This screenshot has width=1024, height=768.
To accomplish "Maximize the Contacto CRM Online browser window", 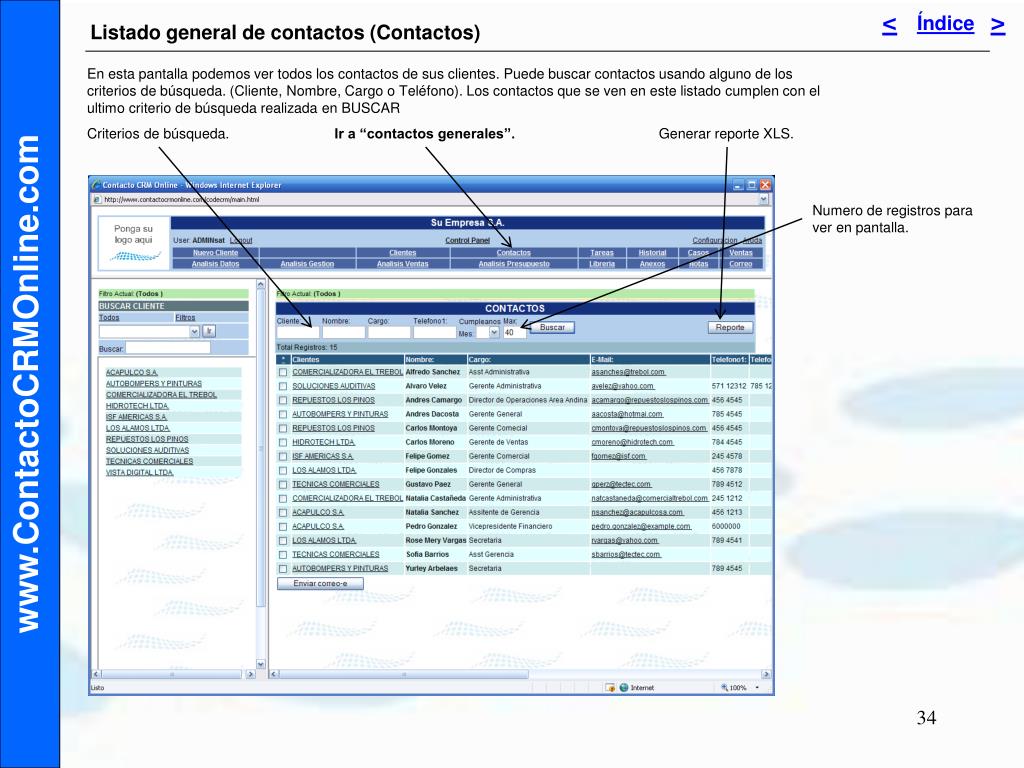I will (x=752, y=185).
